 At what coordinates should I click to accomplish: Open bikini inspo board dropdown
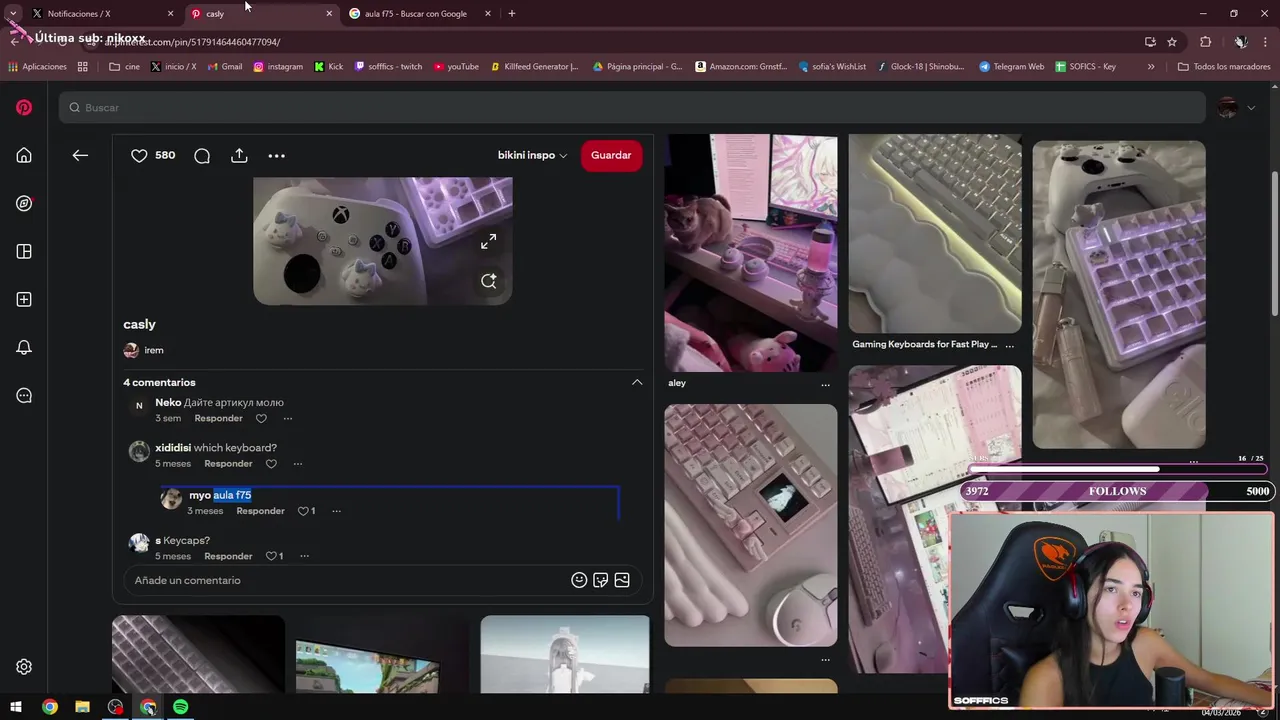(x=532, y=155)
